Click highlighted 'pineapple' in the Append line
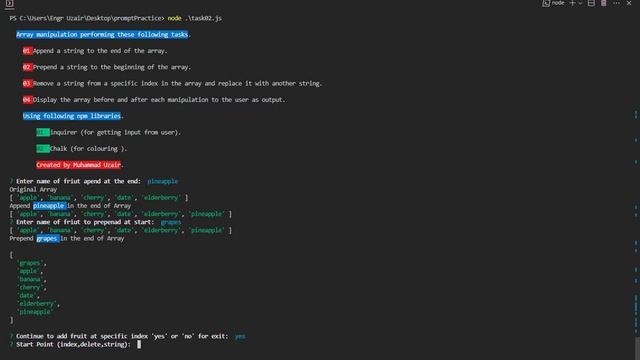640x360 pixels. [x=49, y=206]
